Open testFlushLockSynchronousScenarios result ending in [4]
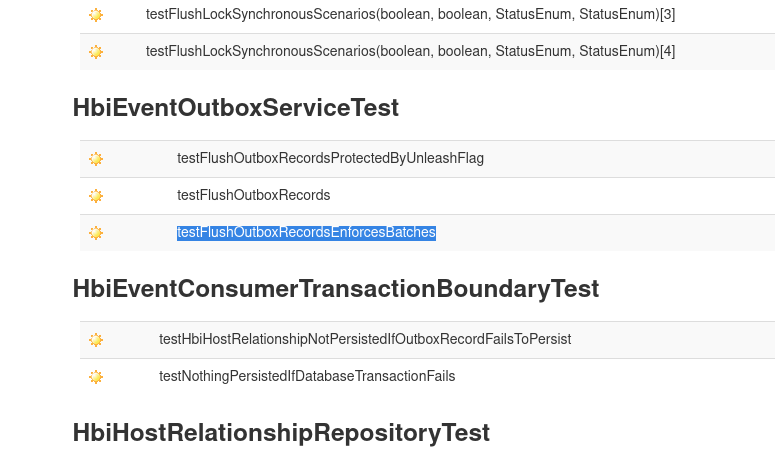 pos(410,51)
